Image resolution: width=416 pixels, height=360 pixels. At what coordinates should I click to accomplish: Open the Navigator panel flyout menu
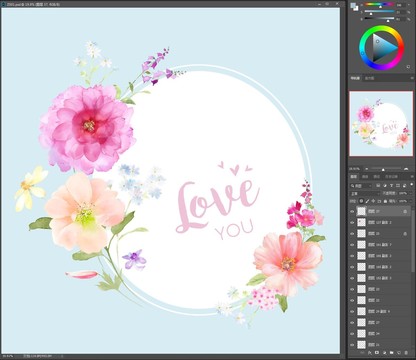[412, 78]
